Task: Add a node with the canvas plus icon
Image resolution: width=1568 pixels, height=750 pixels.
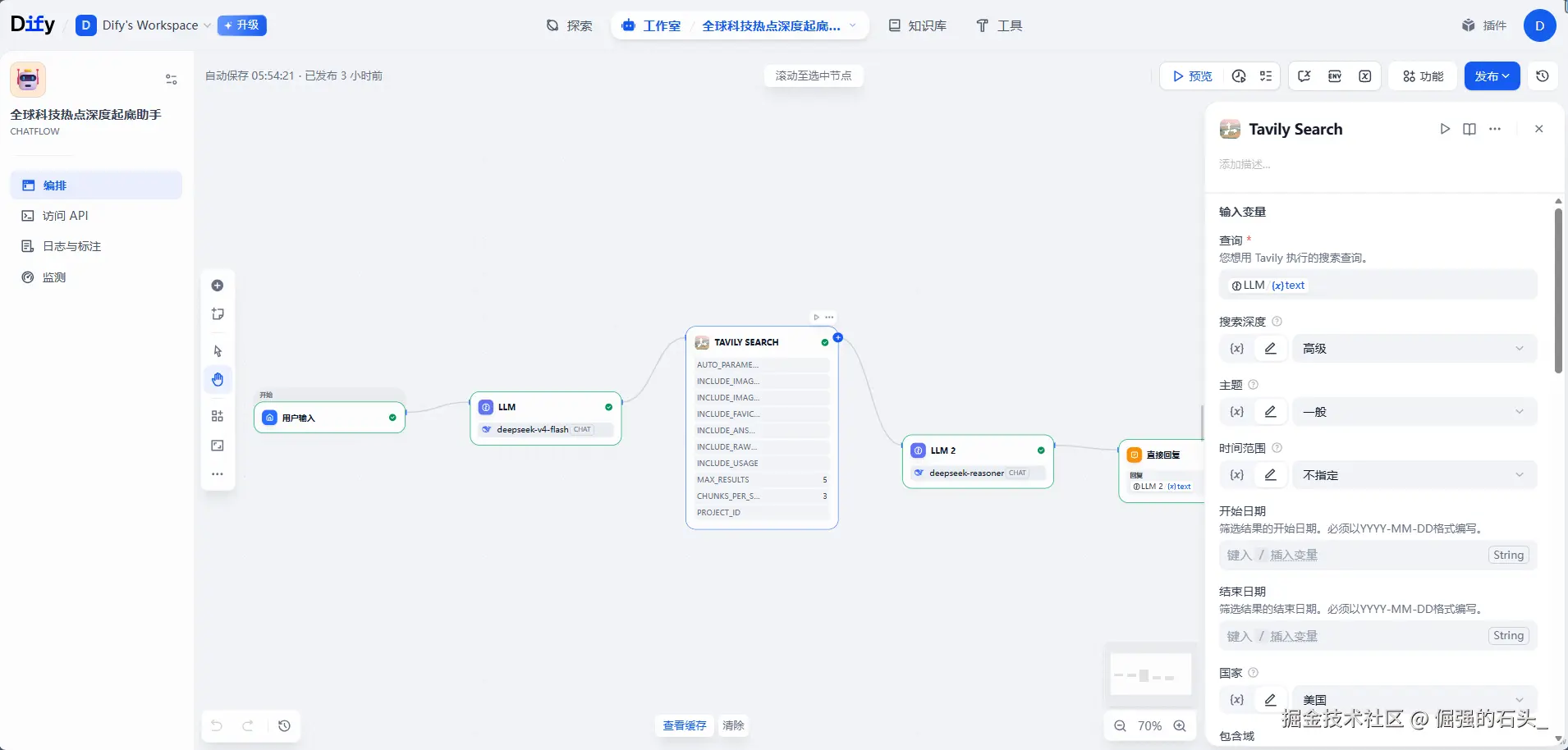Action: tap(218, 286)
